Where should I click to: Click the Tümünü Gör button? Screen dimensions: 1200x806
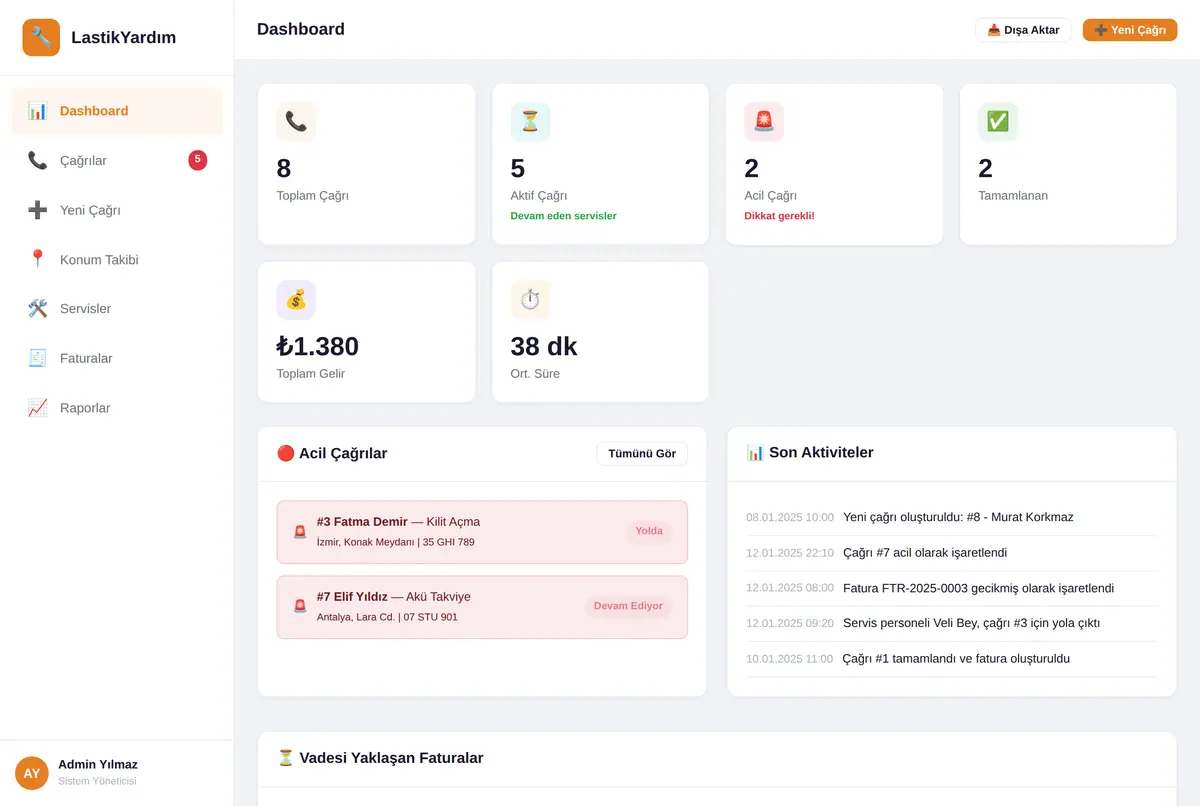(x=642, y=454)
